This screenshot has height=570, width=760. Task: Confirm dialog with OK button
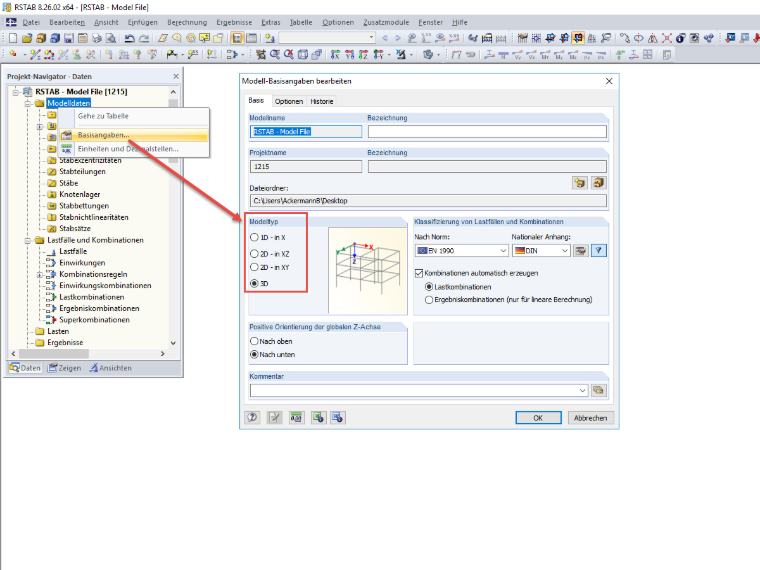click(538, 418)
